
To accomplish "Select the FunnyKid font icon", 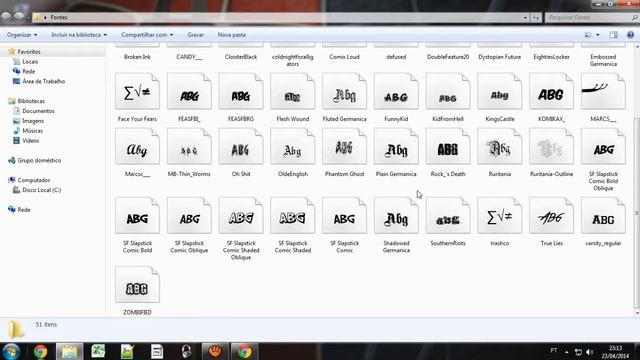I will click(x=396, y=91).
